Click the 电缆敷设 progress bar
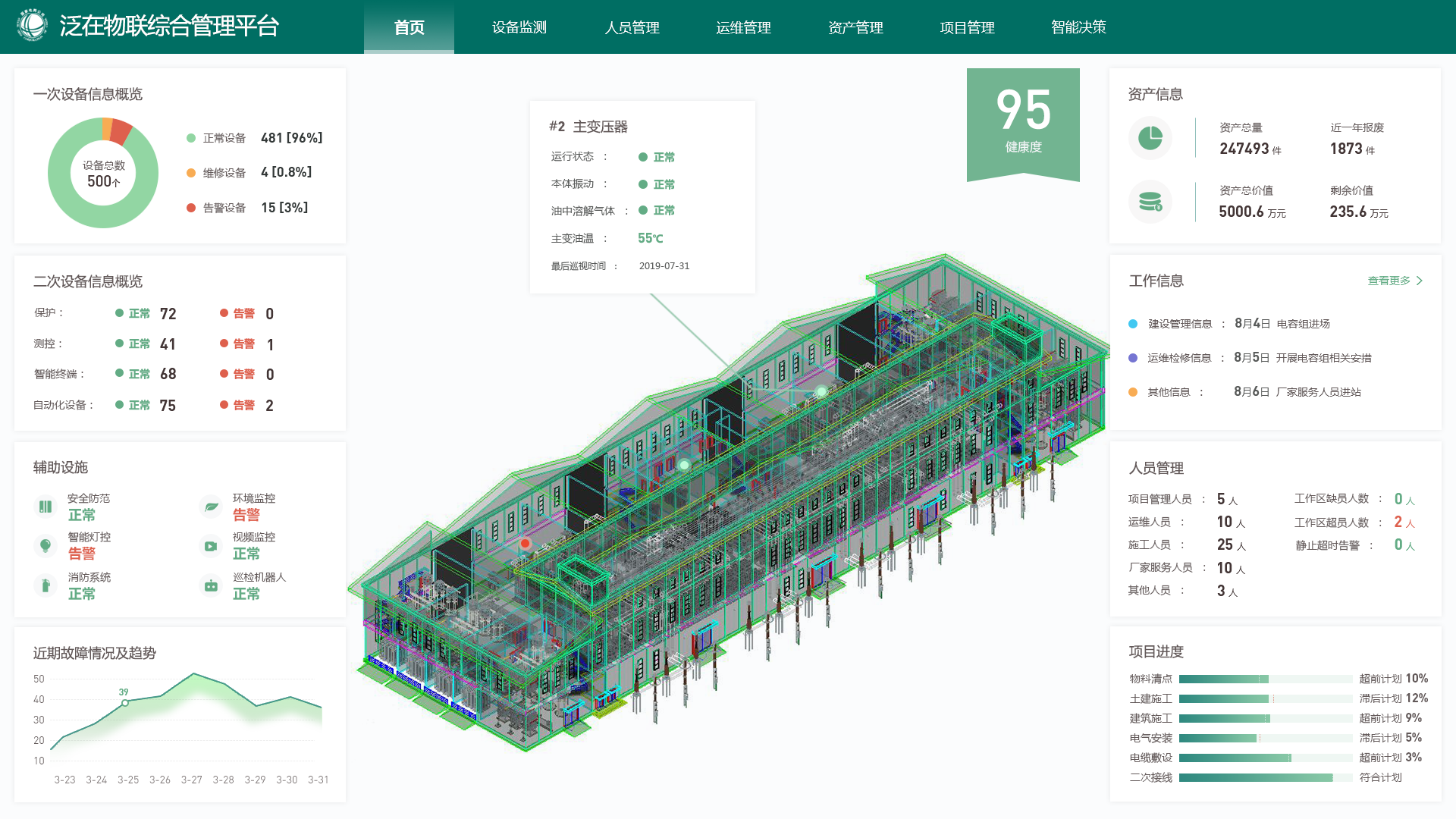The height and width of the screenshot is (819, 1456). coord(1265,758)
